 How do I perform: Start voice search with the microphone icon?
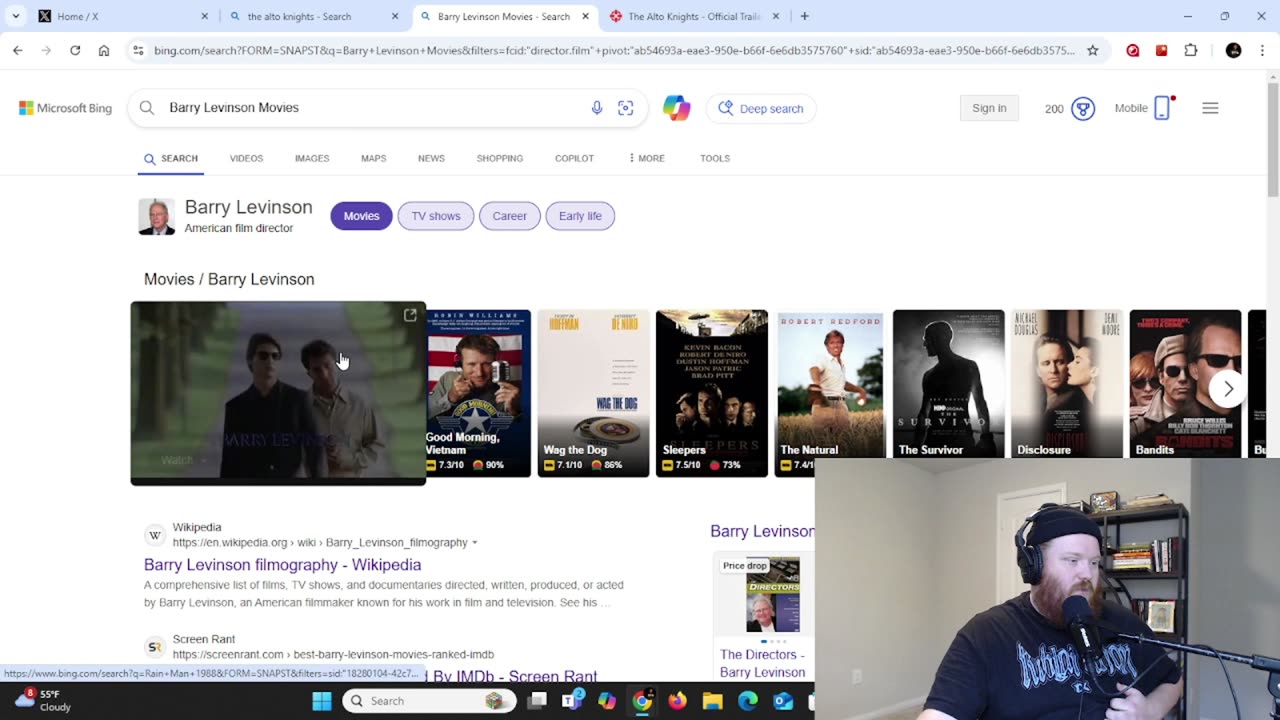[x=597, y=108]
